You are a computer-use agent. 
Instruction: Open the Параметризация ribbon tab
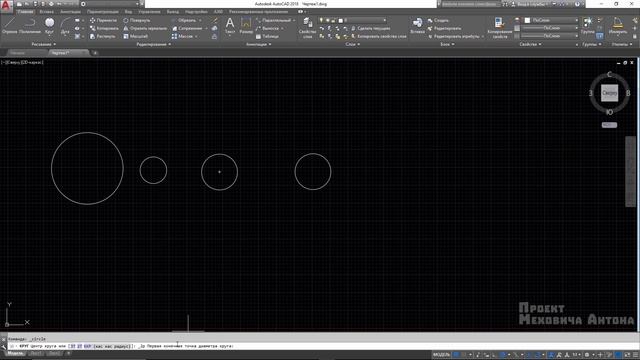(102, 12)
